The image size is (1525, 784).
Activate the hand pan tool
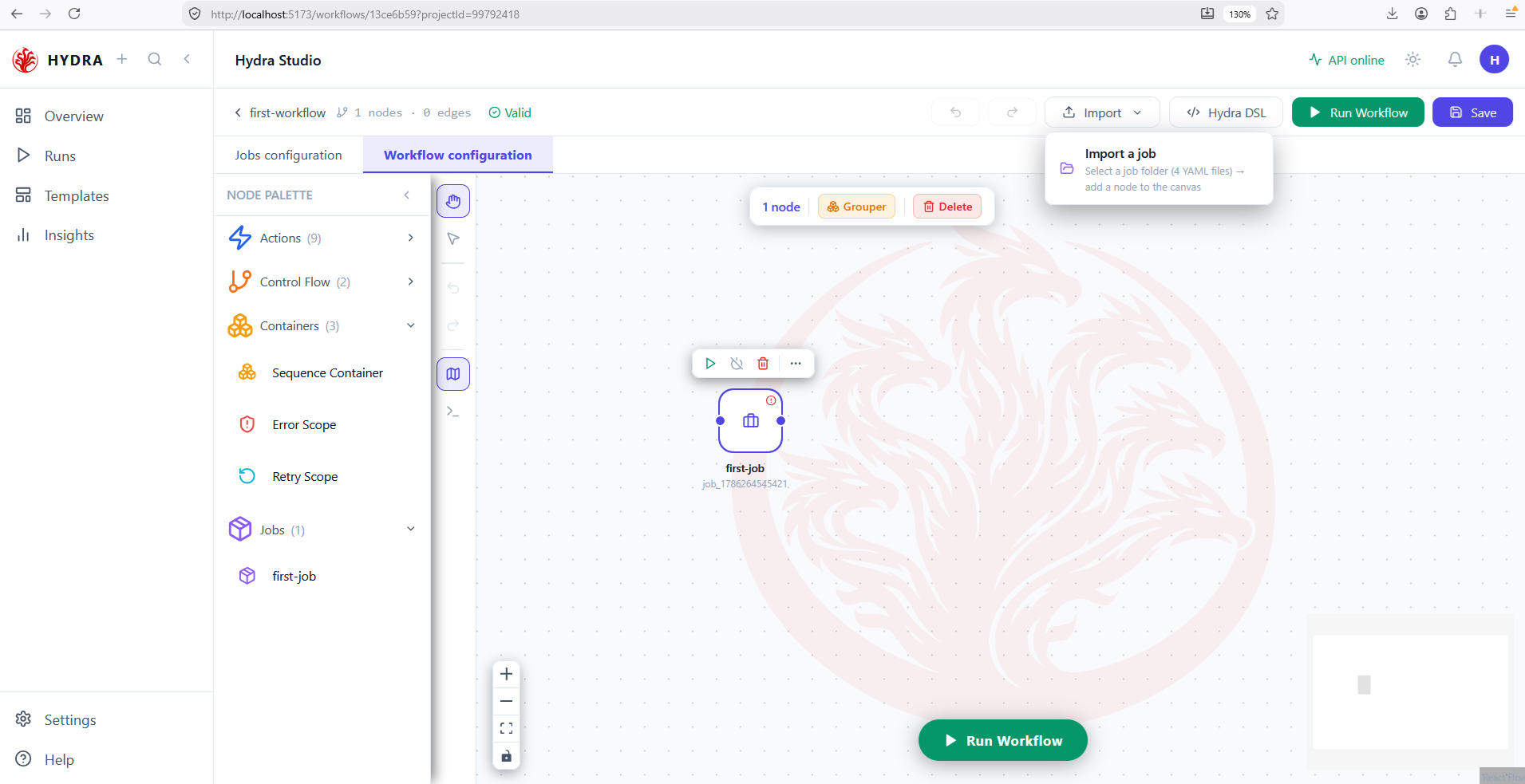coord(453,201)
